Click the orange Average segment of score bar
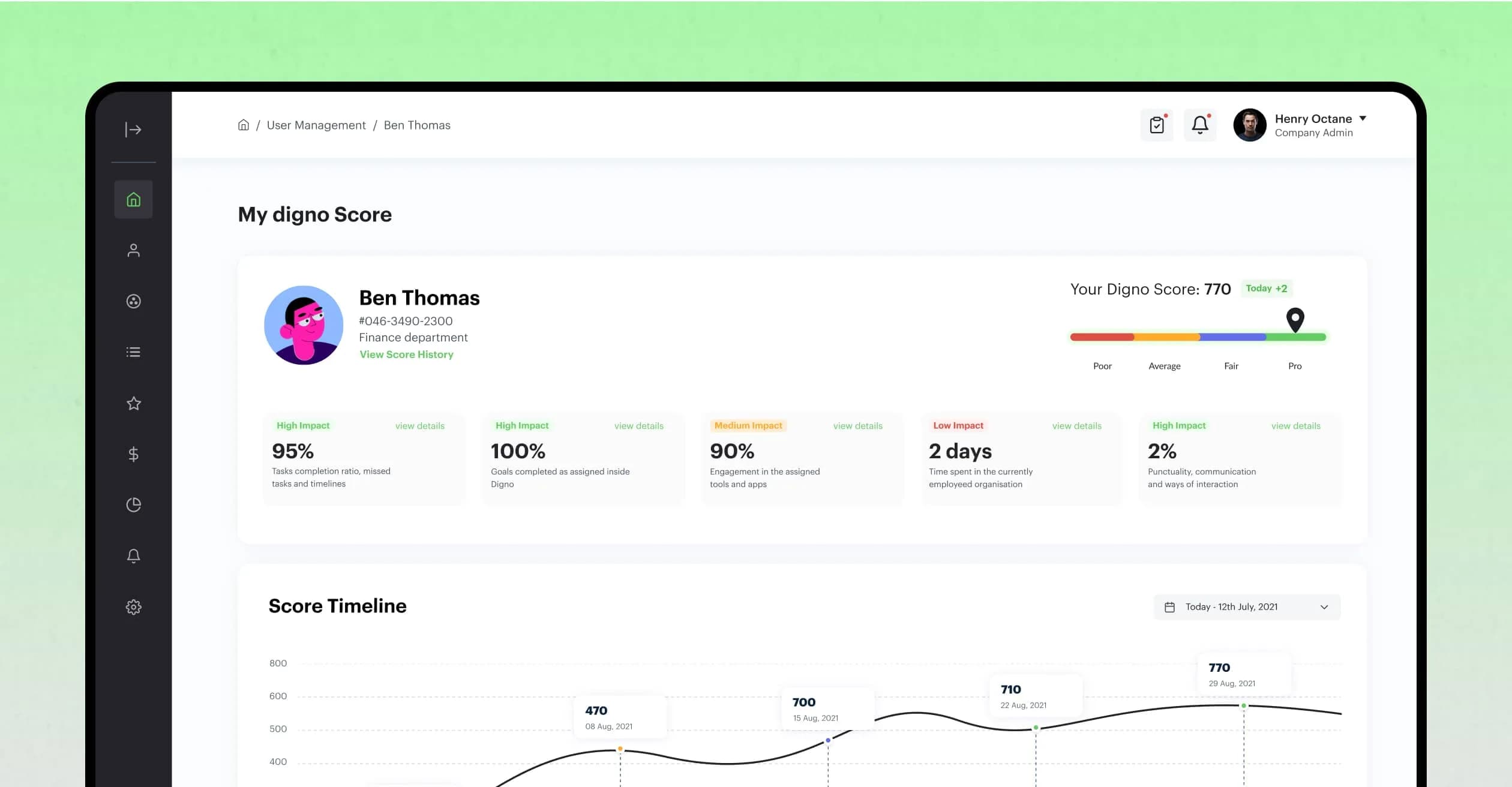This screenshot has height=787, width=1512. [1167, 337]
